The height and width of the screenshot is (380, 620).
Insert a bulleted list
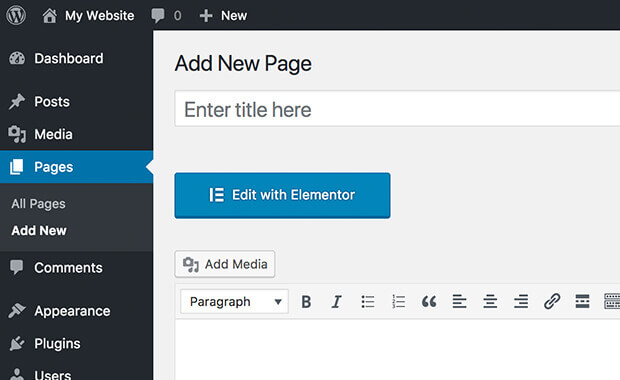368,302
